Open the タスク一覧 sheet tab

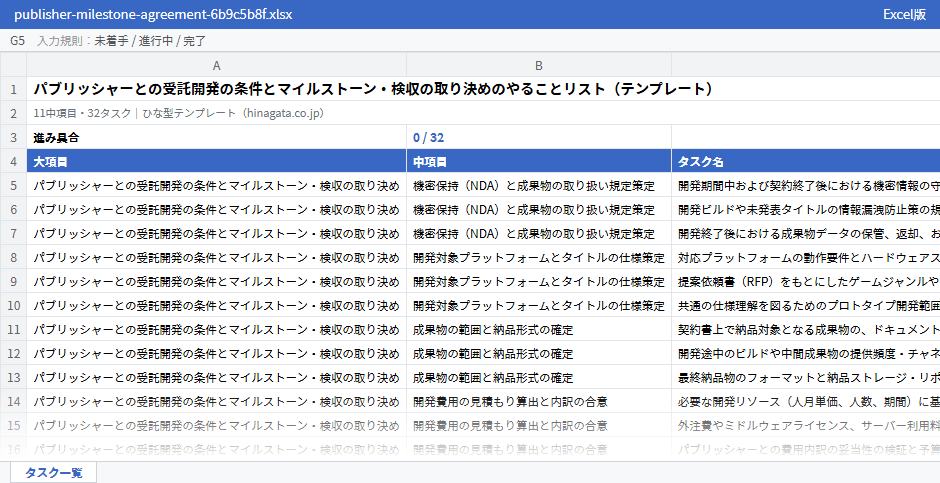[53, 472]
